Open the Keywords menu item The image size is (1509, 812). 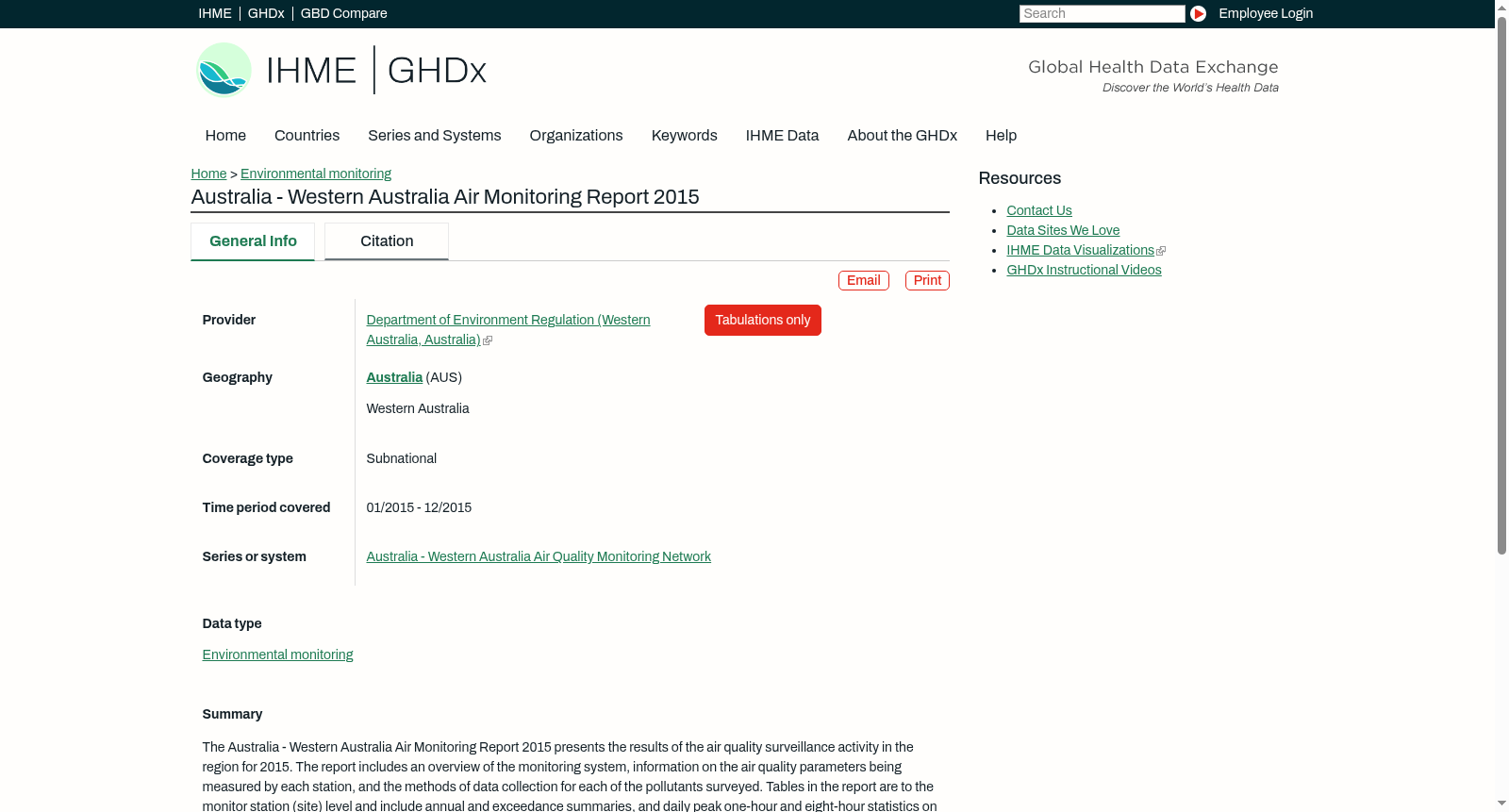click(x=684, y=136)
